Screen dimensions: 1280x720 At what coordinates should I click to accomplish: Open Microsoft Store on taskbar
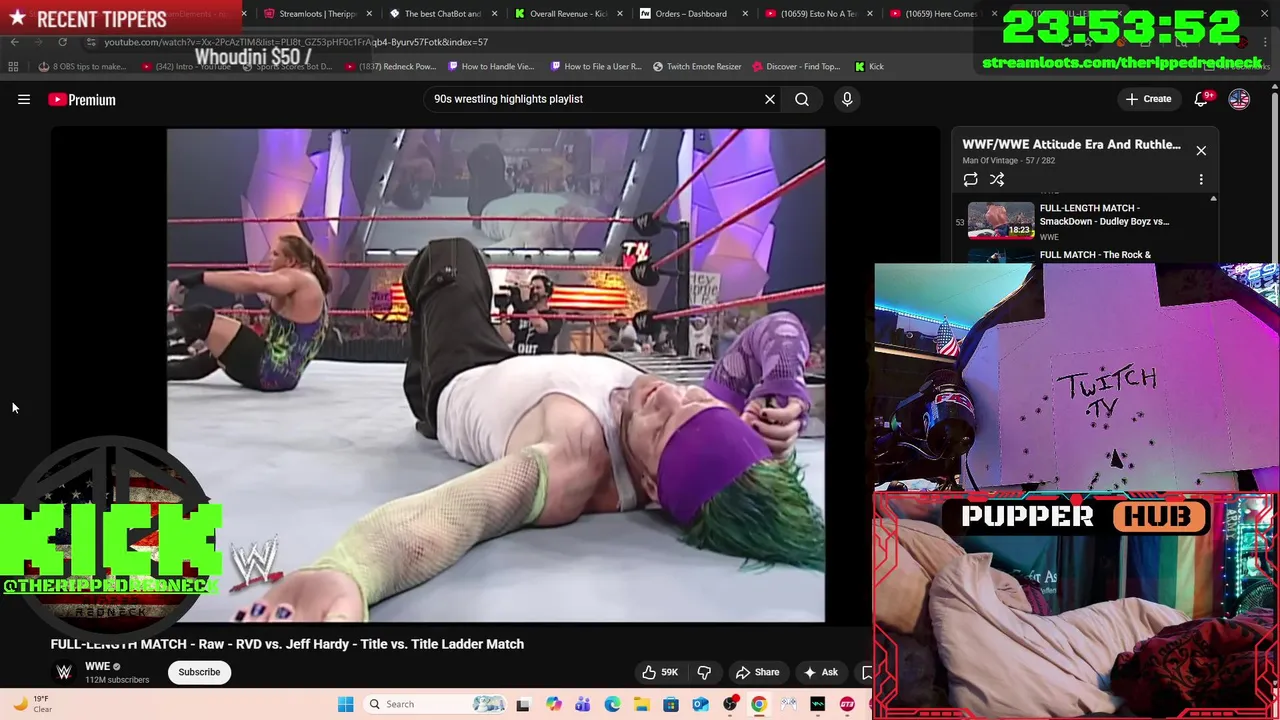[670, 704]
